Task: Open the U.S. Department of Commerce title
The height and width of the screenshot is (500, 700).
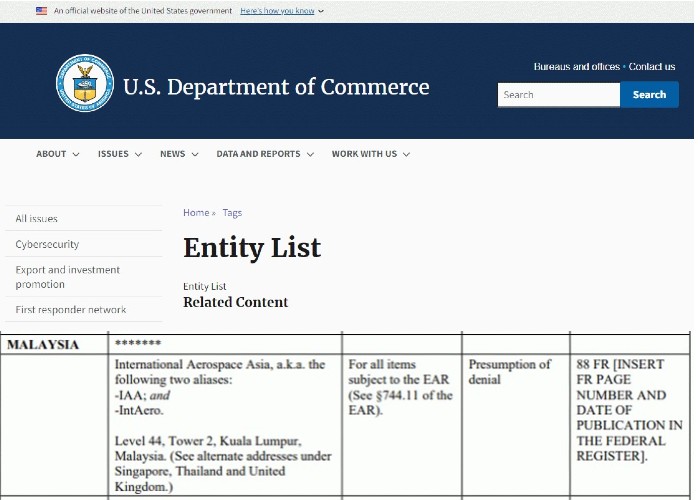Action: [x=276, y=87]
